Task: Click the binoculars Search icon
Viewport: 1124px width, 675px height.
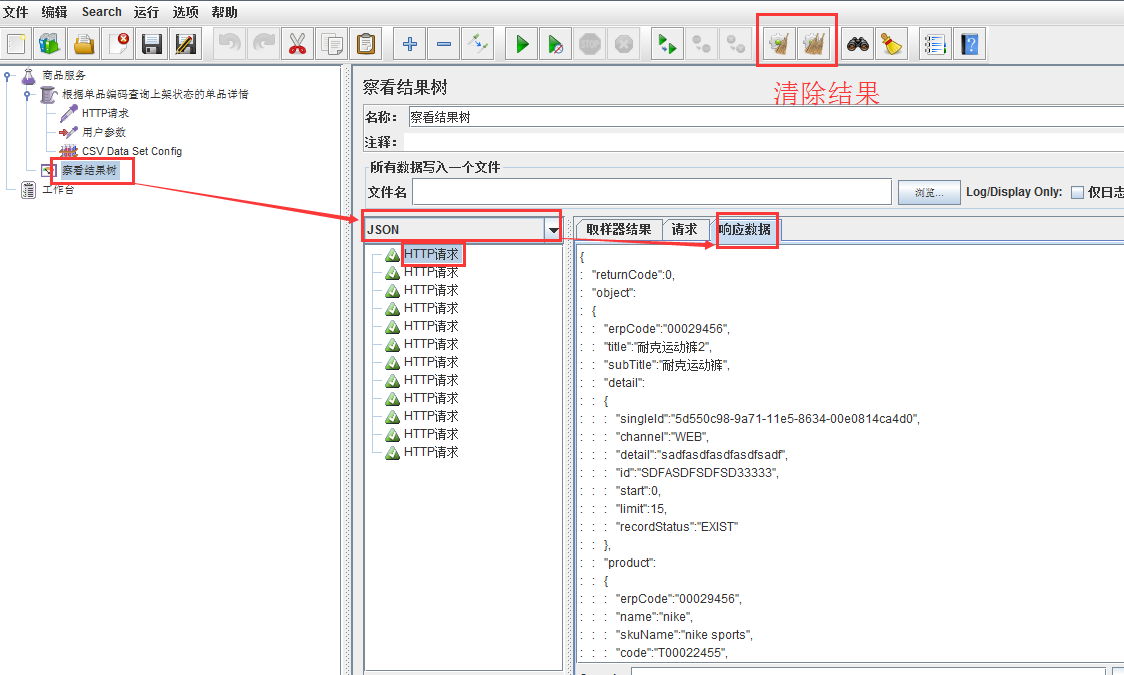Action: [x=857, y=44]
